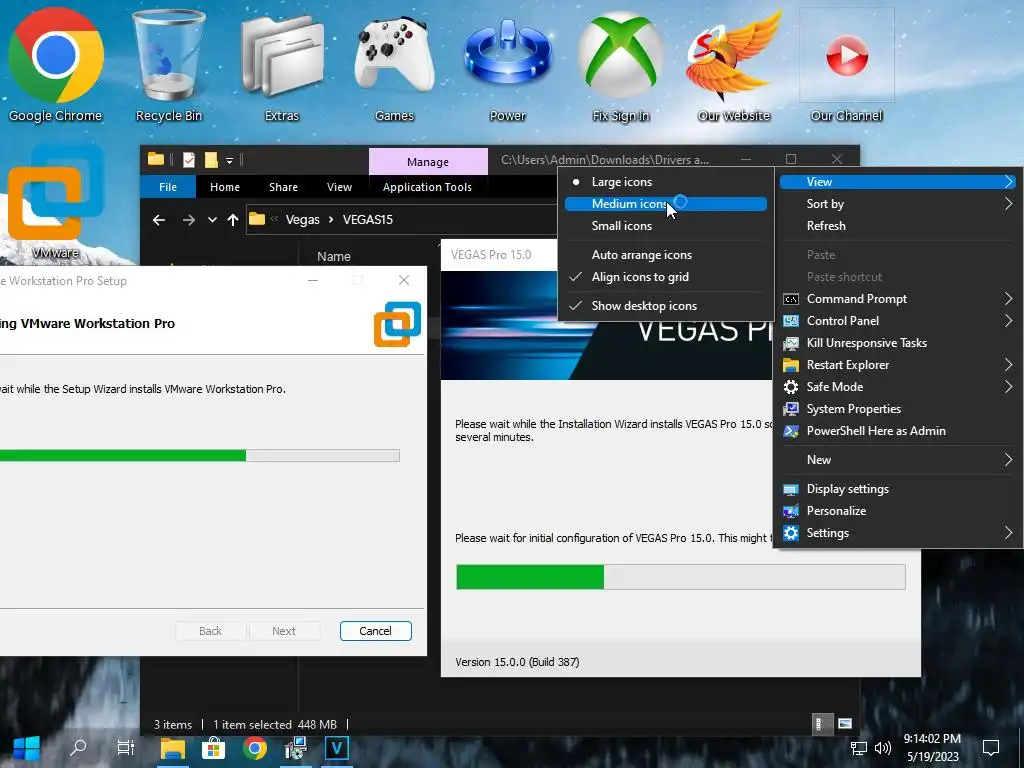Expand the Sort by submenu

tap(899, 204)
